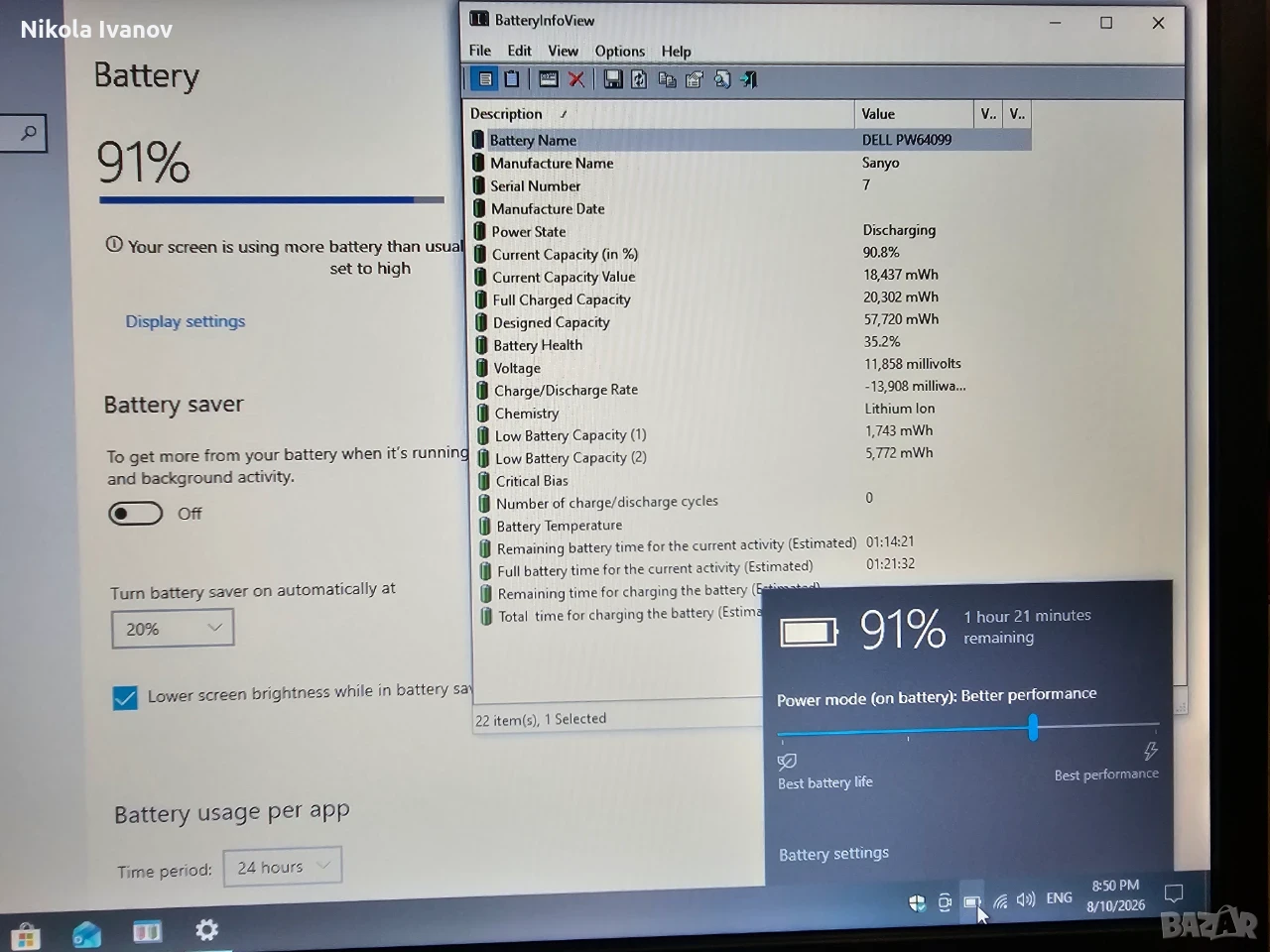Open Microsoft Store from the taskbar

click(25, 935)
